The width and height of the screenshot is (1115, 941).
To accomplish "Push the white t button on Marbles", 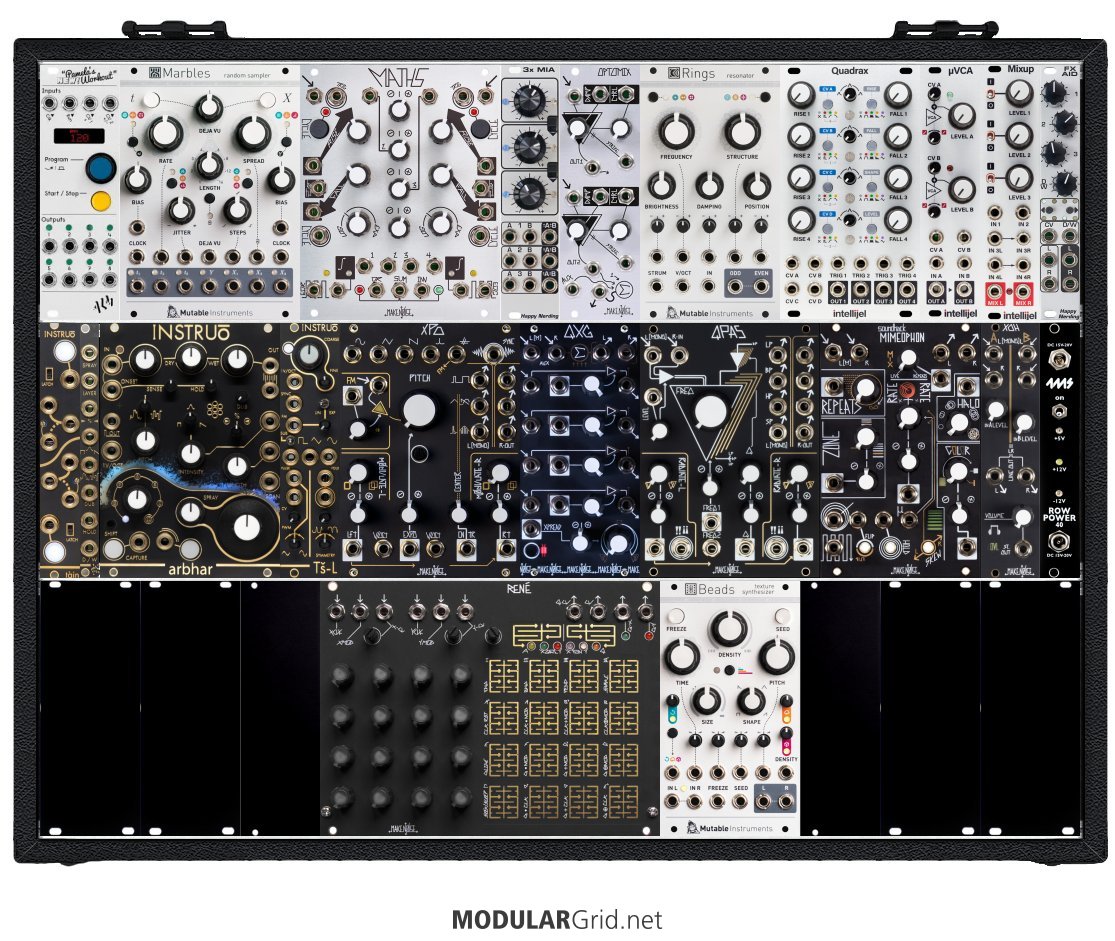I will [152, 100].
